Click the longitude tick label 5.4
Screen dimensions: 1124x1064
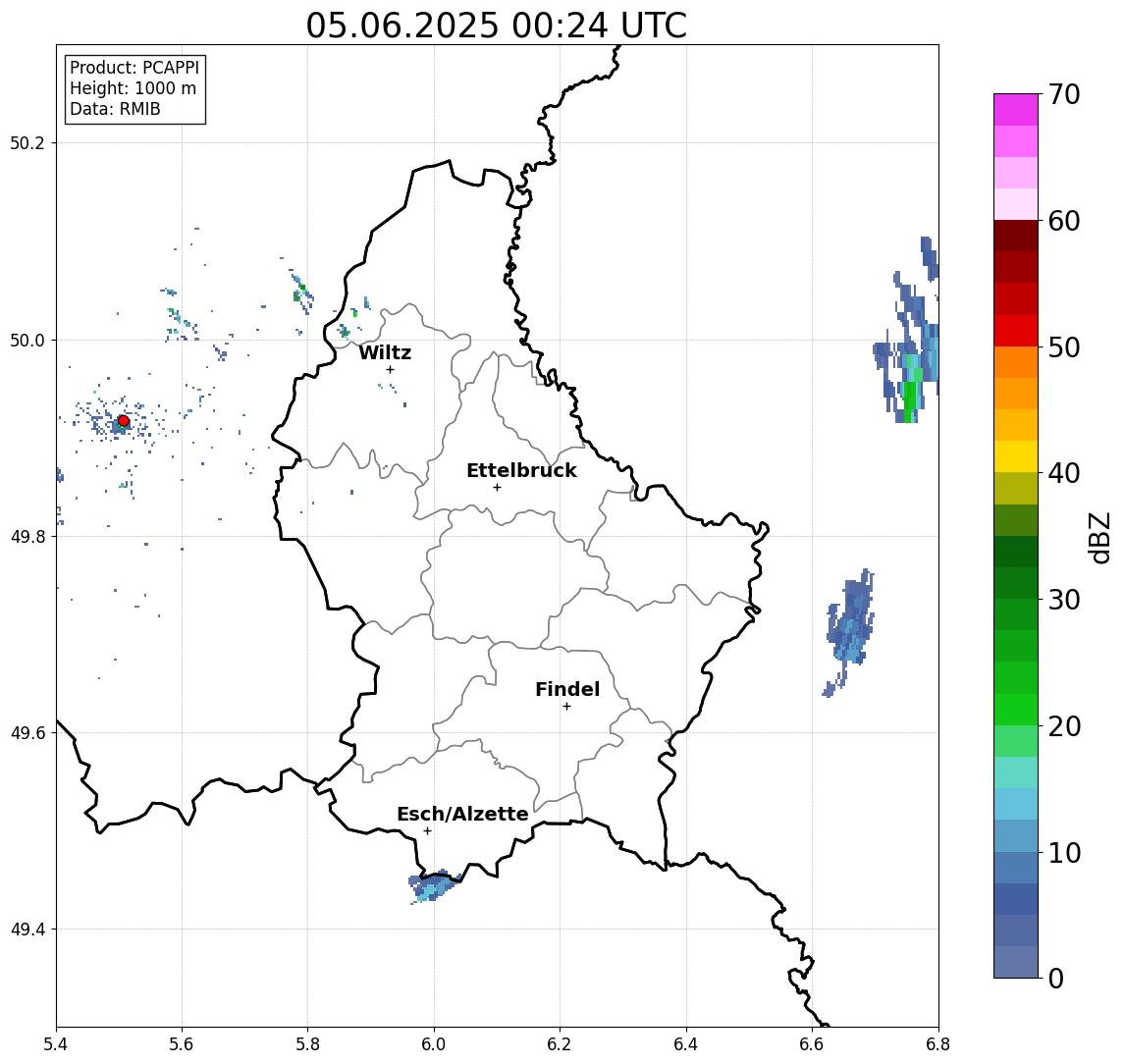click(x=56, y=1044)
